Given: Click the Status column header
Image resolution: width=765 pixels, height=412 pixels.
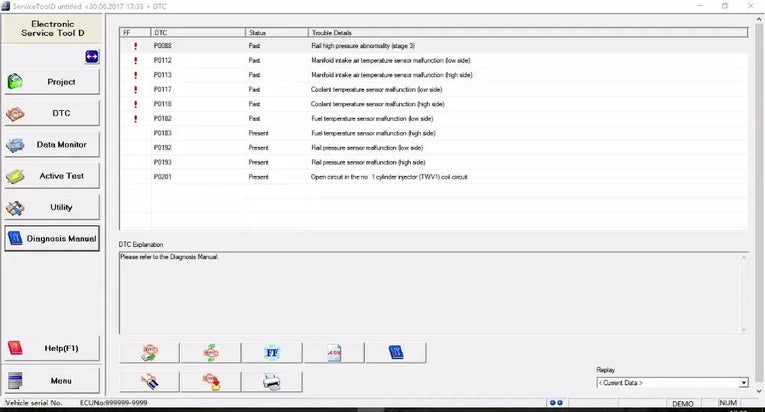Looking at the screenshot, I should click(x=277, y=33).
